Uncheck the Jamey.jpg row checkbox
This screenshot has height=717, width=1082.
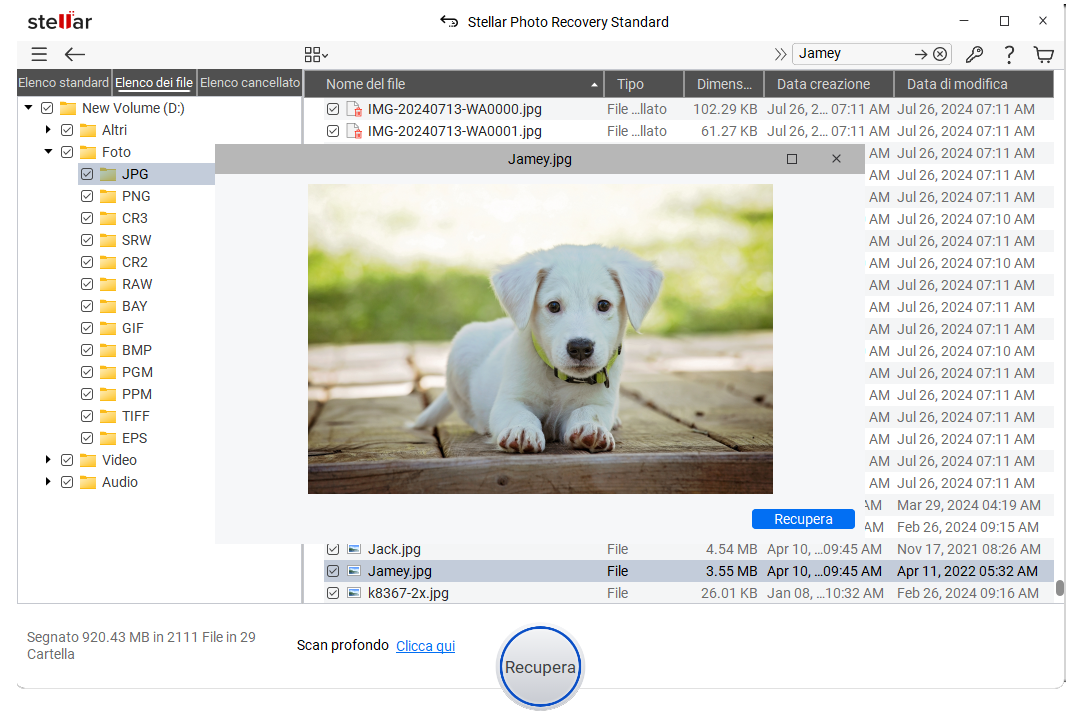click(333, 571)
